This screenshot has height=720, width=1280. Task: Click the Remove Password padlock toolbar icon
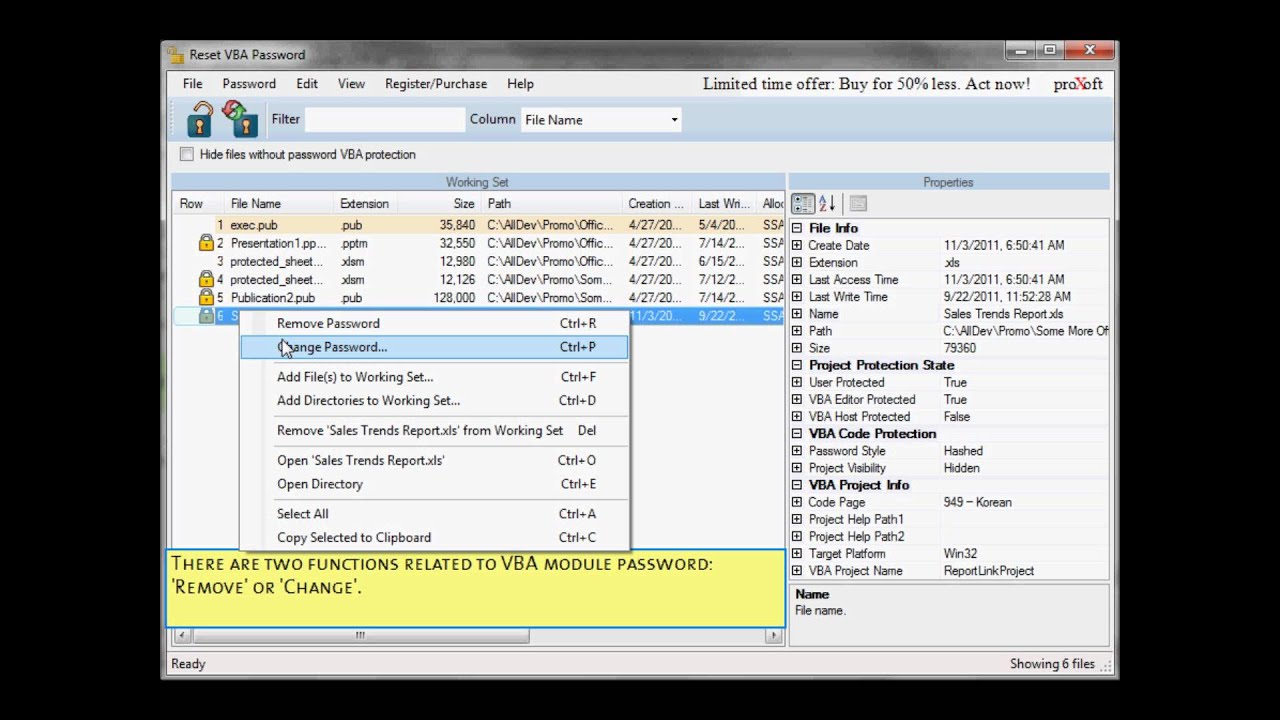tap(200, 119)
